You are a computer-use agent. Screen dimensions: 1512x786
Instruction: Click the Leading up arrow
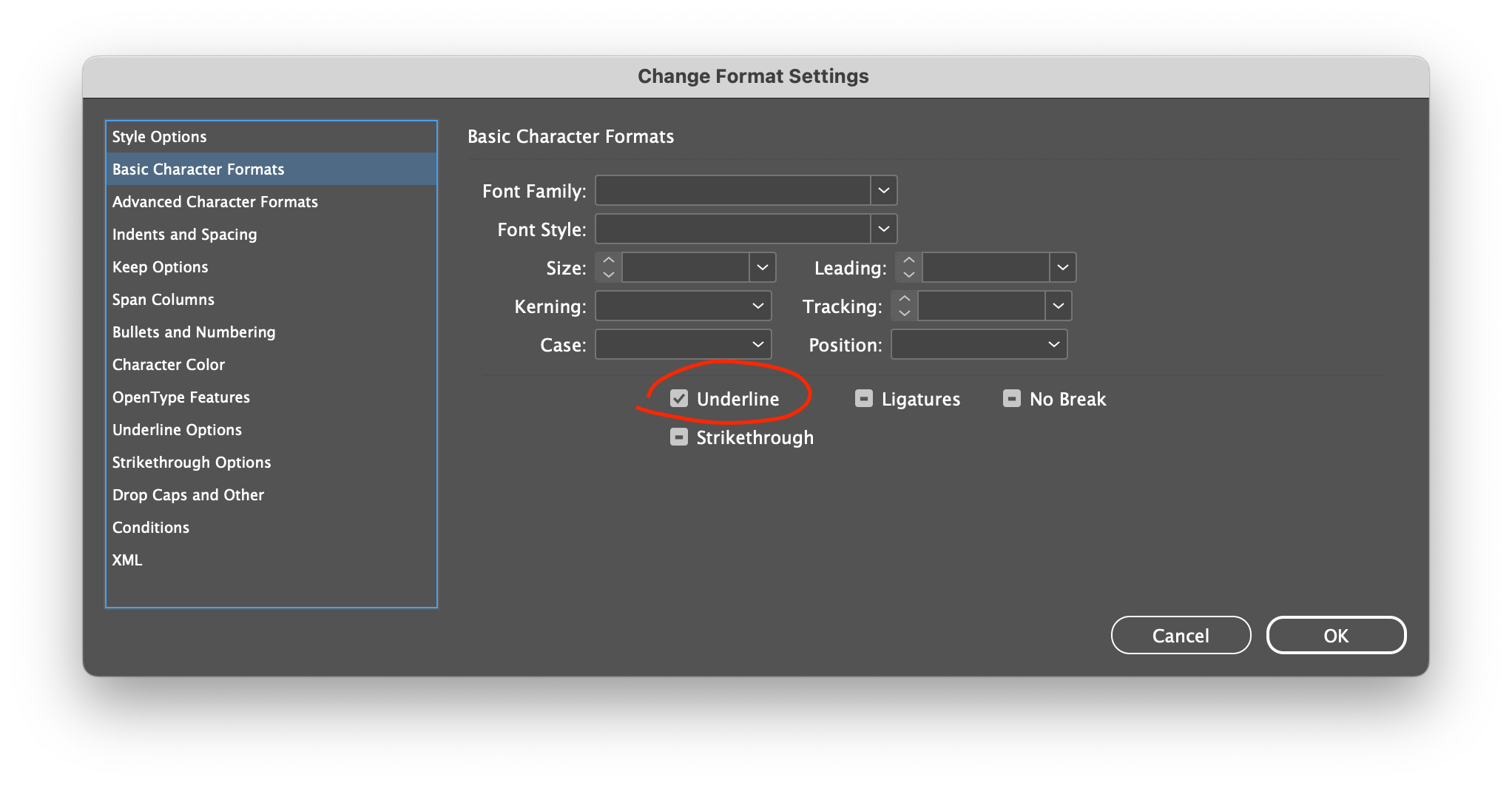click(909, 261)
